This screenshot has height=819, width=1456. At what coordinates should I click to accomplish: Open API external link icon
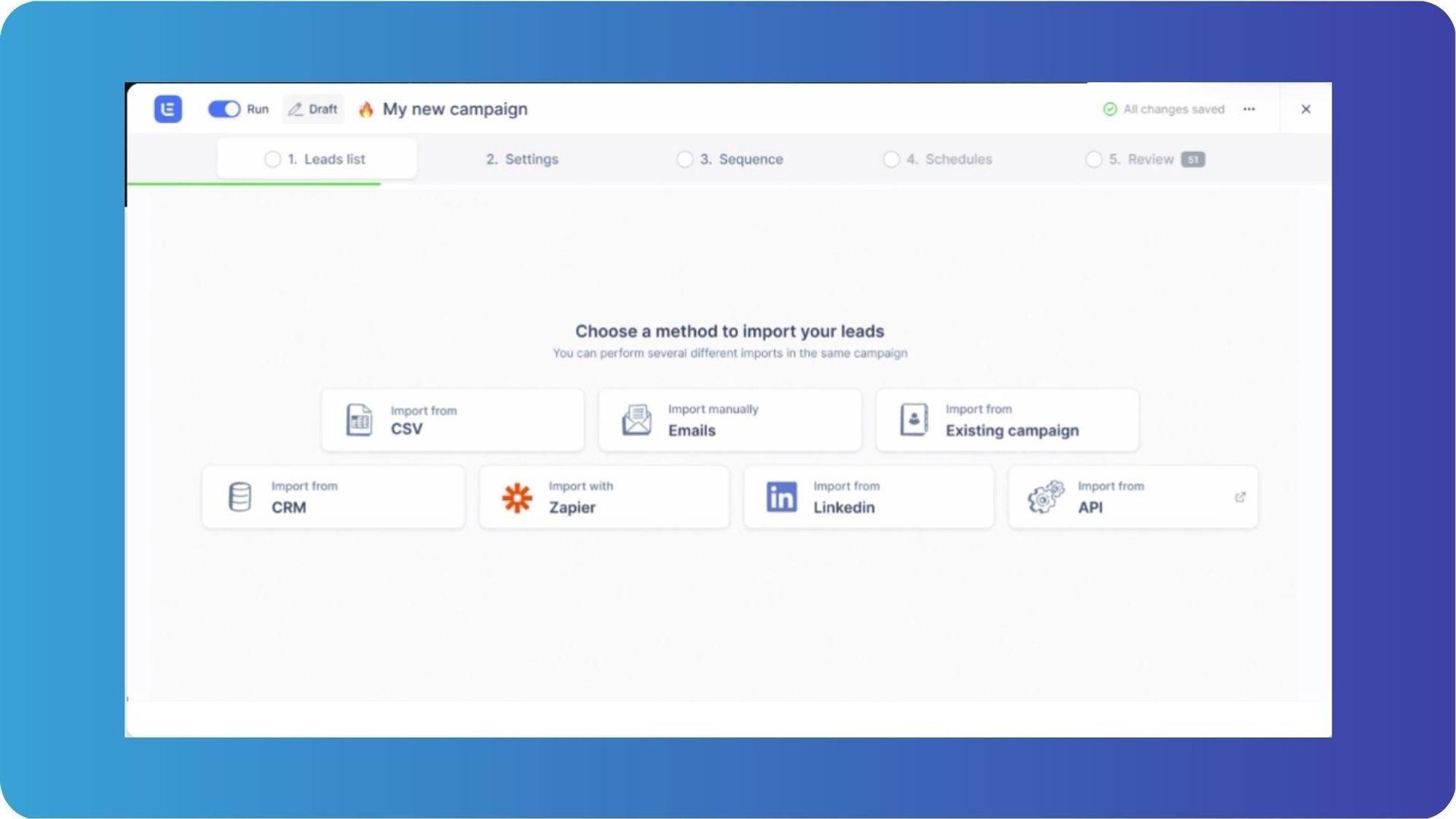click(1240, 497)
